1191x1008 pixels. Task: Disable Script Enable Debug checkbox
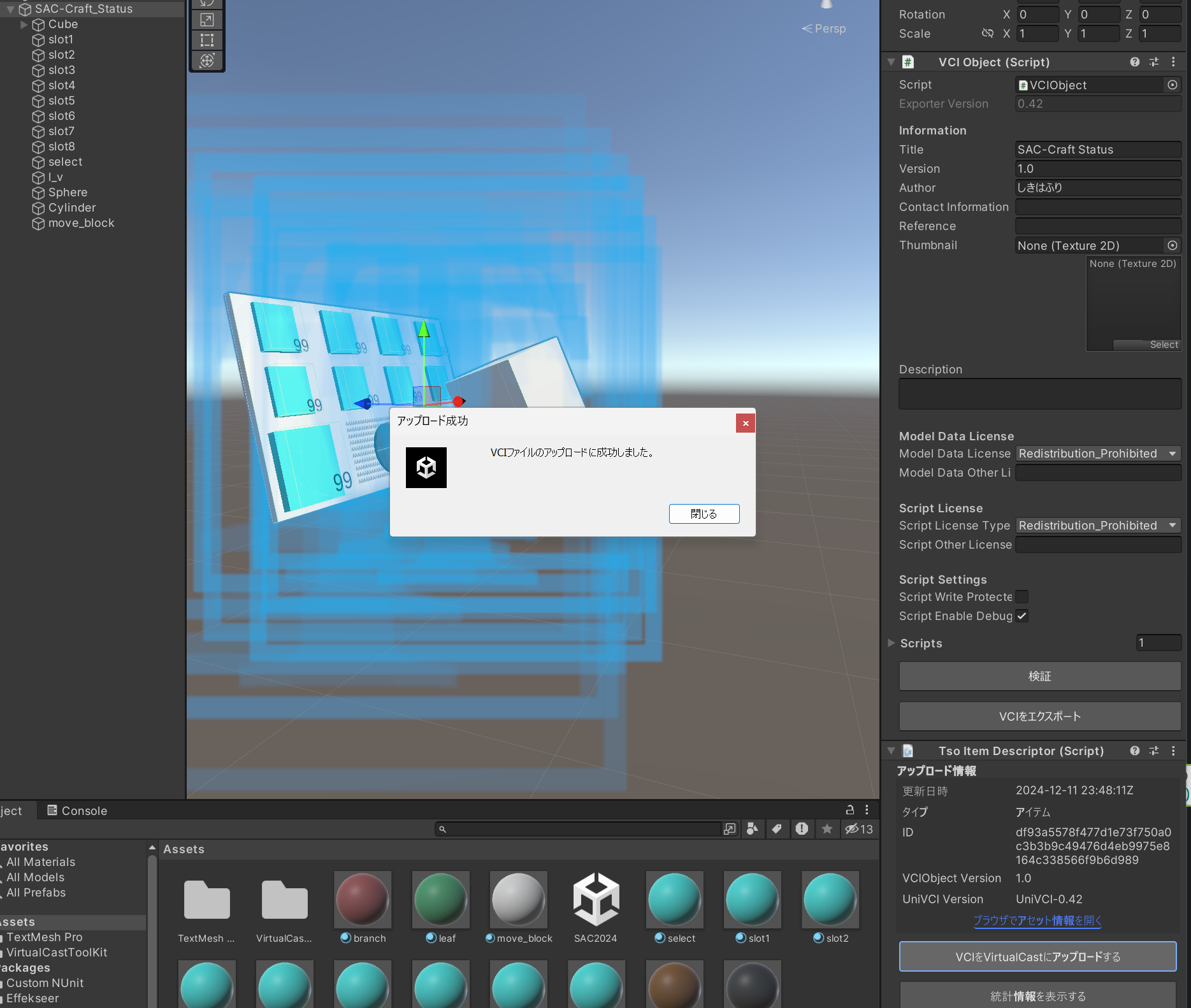tap(1022, 616)
